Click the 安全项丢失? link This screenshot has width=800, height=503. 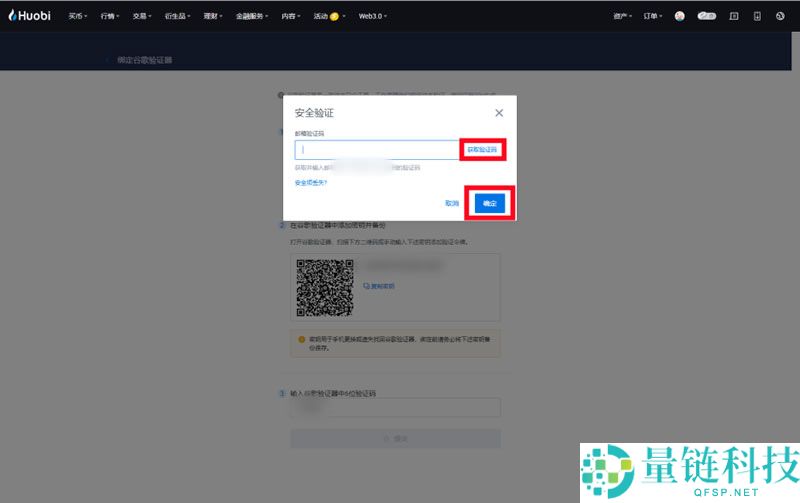311,183
